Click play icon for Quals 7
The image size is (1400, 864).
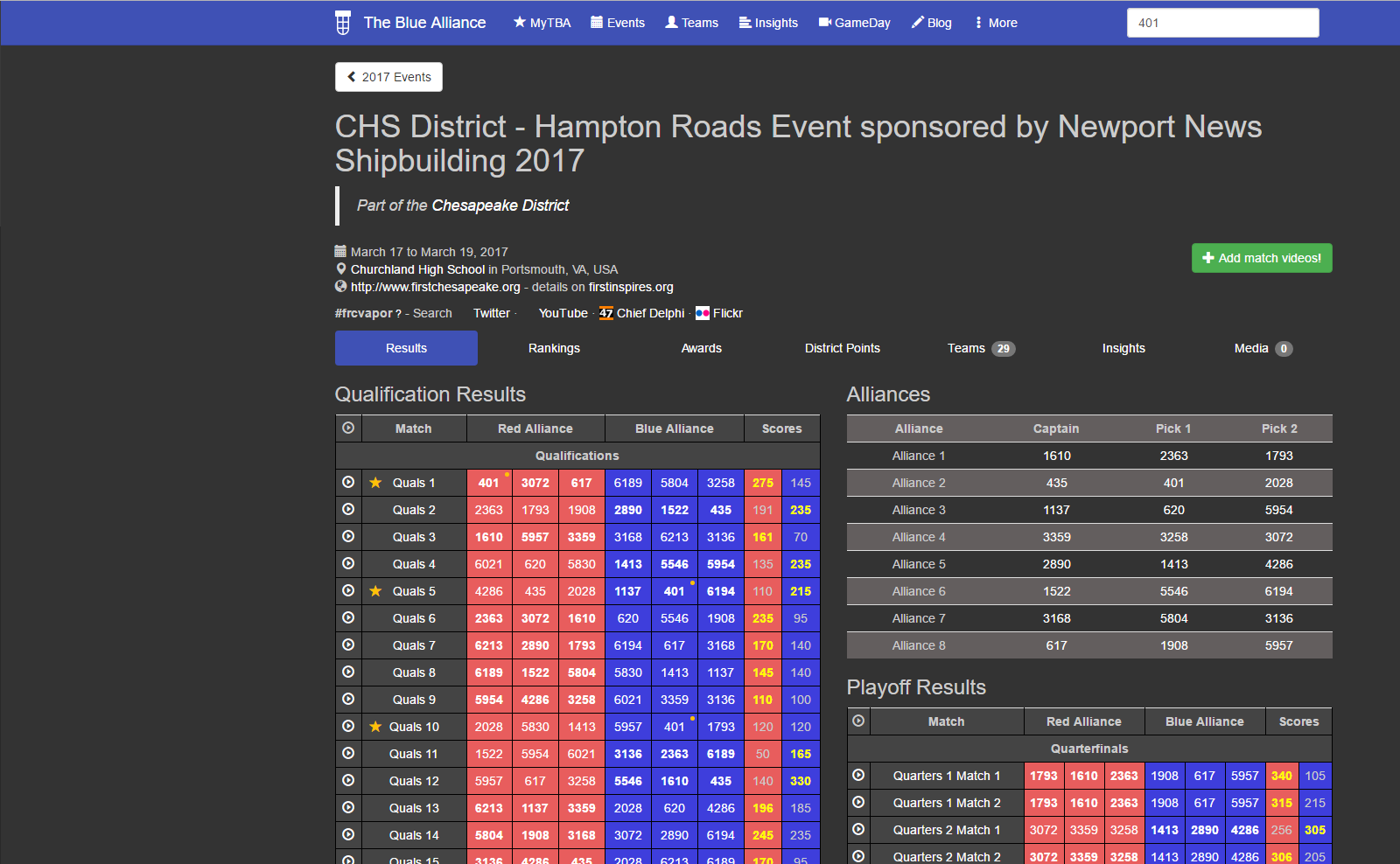[x=348, y=645]
